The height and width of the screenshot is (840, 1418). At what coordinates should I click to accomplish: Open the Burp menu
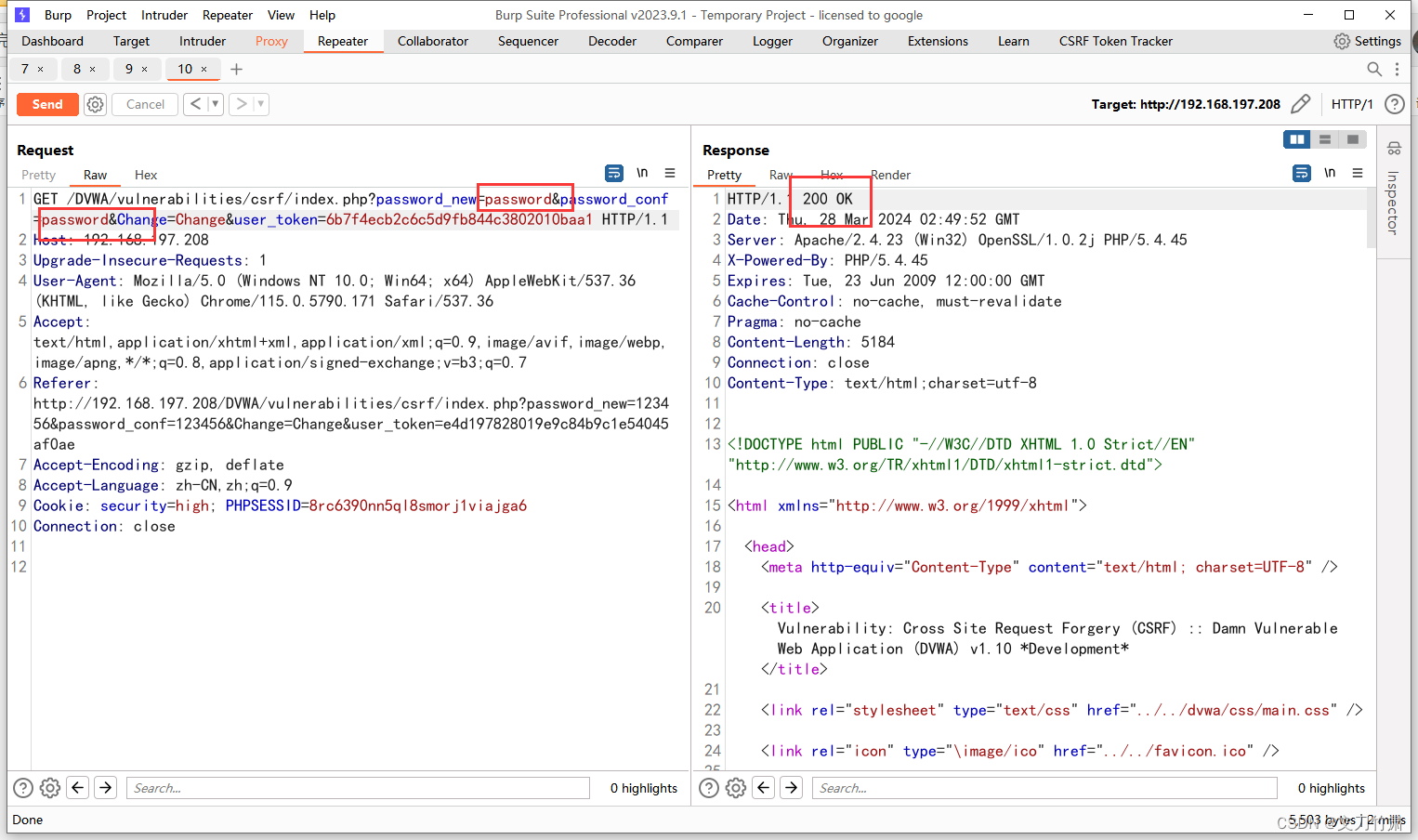(58, 15)
